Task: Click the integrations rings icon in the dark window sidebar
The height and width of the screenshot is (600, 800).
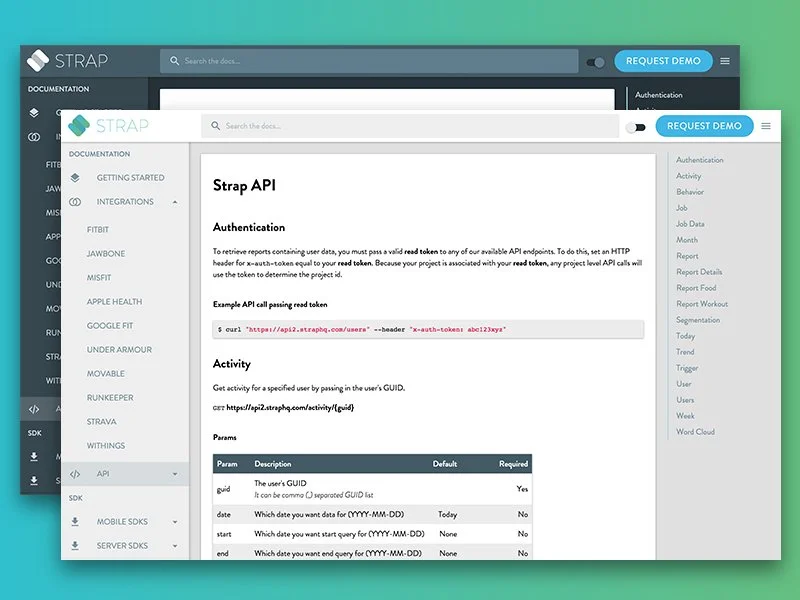Action: 34,137
